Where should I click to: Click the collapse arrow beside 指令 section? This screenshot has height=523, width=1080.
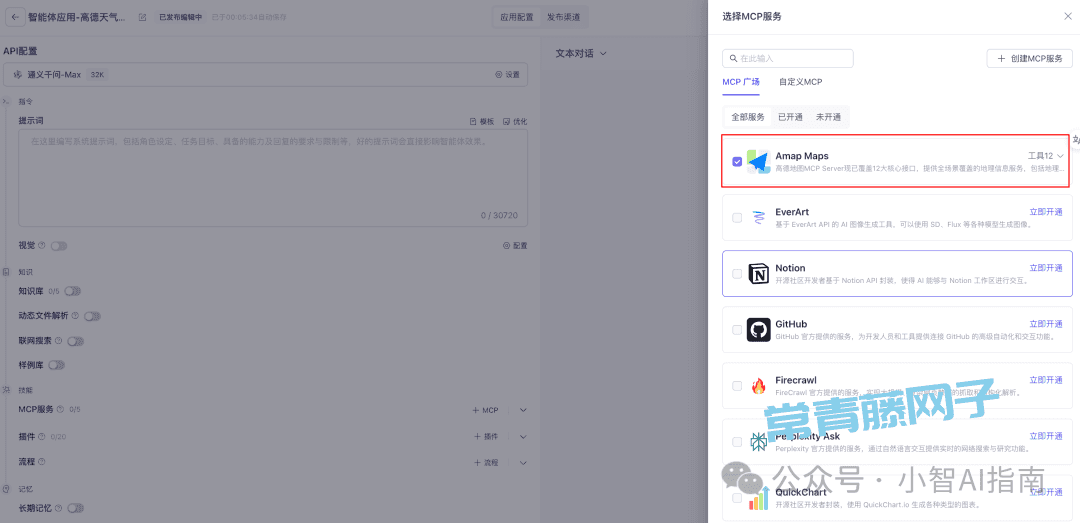click(6, 101)
